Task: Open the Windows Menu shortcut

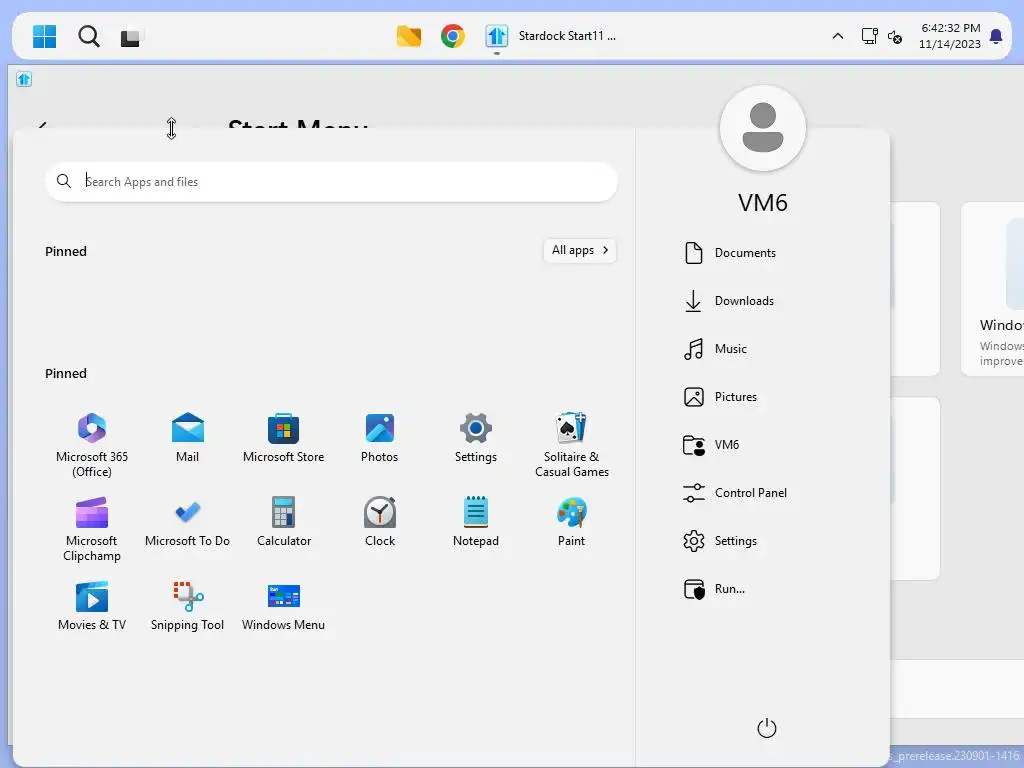Action: (x=283, y=606)
